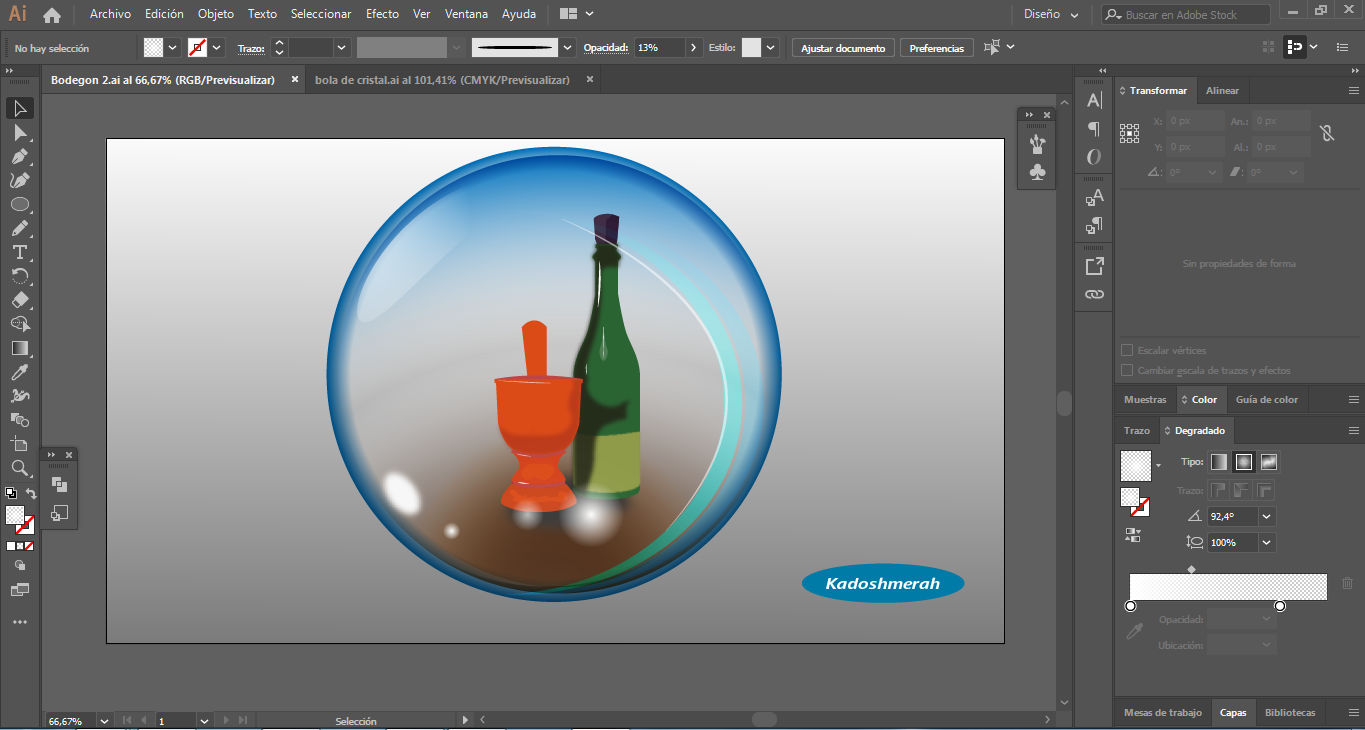Open the Ventana menu
Image resolution: width=1365 pixels, height=730 pixels.
click(x=467, y=14)
